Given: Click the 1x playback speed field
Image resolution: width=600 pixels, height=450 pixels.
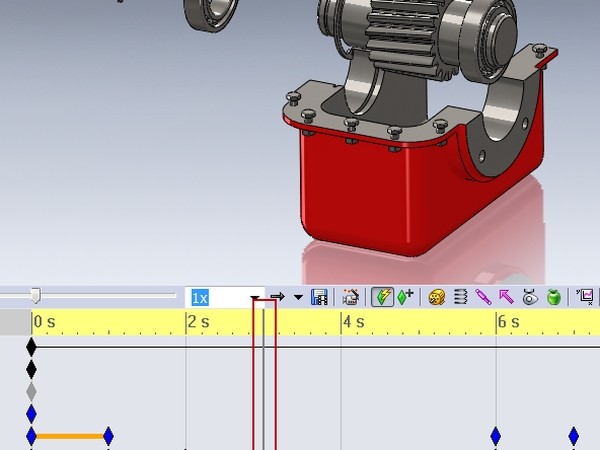Looking at the screenshot, I should point(225,297).
